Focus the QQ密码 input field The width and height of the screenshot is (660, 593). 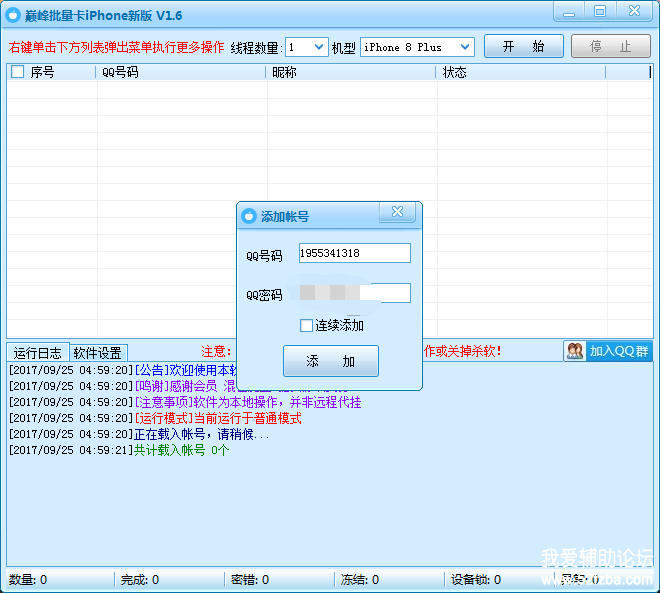pos(354,293)
